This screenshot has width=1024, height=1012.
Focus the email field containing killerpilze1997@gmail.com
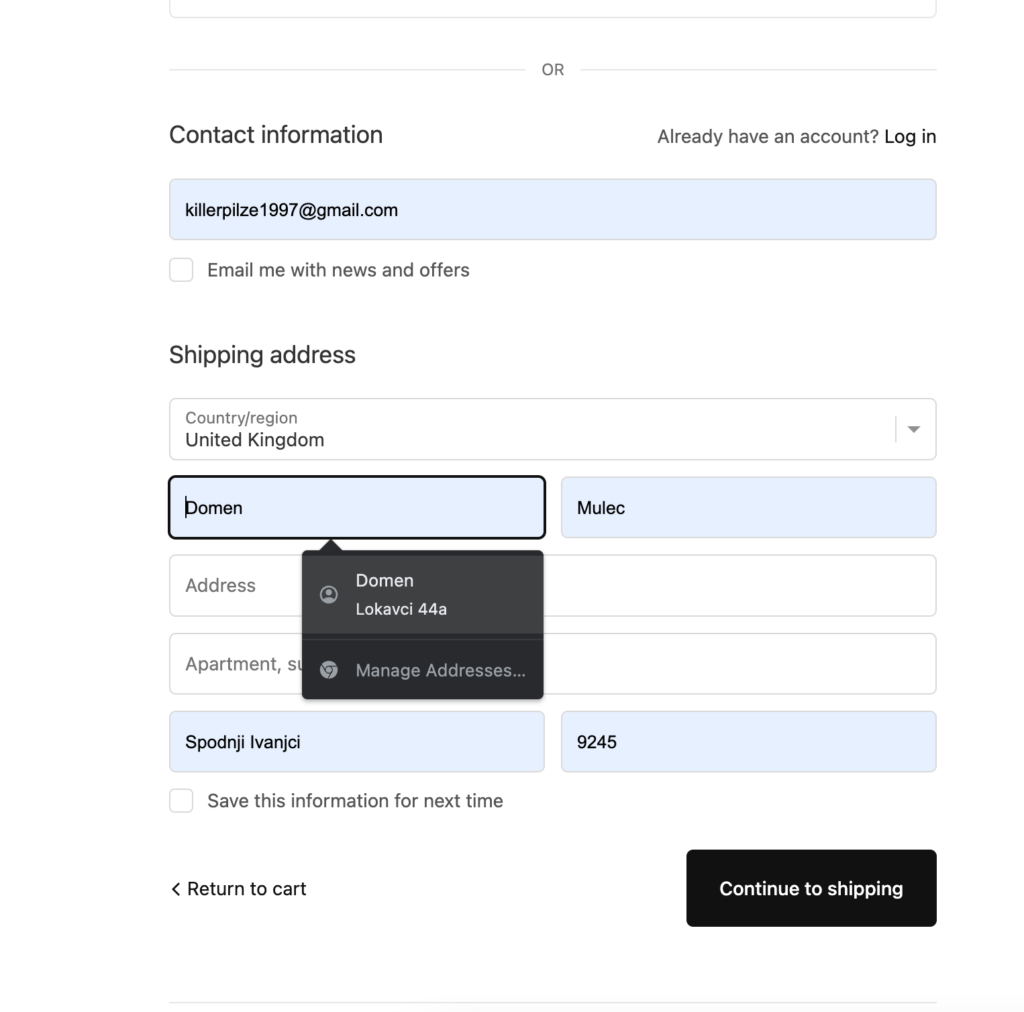click(x=552, y=210)
